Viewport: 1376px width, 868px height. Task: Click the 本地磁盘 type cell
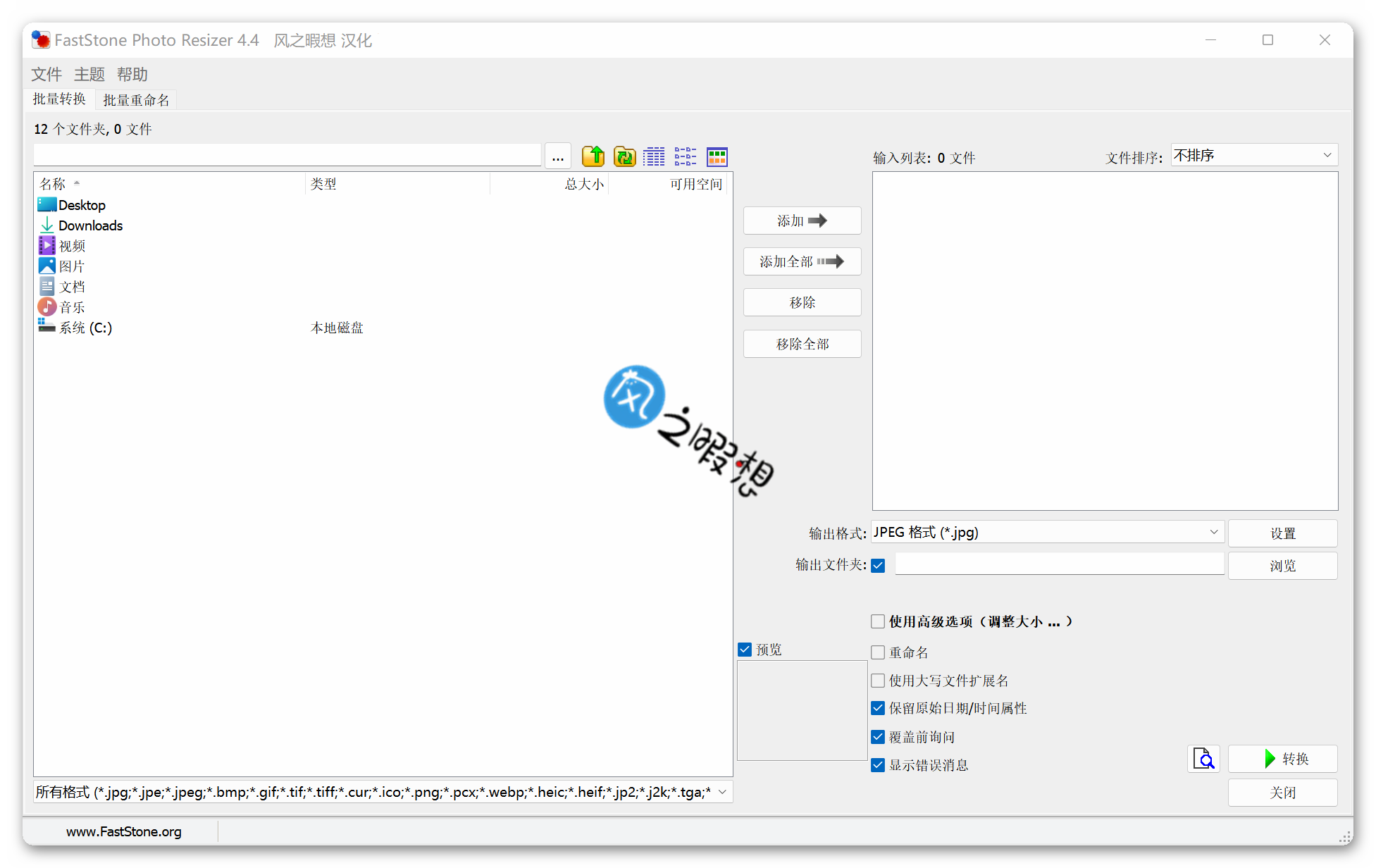337,328
